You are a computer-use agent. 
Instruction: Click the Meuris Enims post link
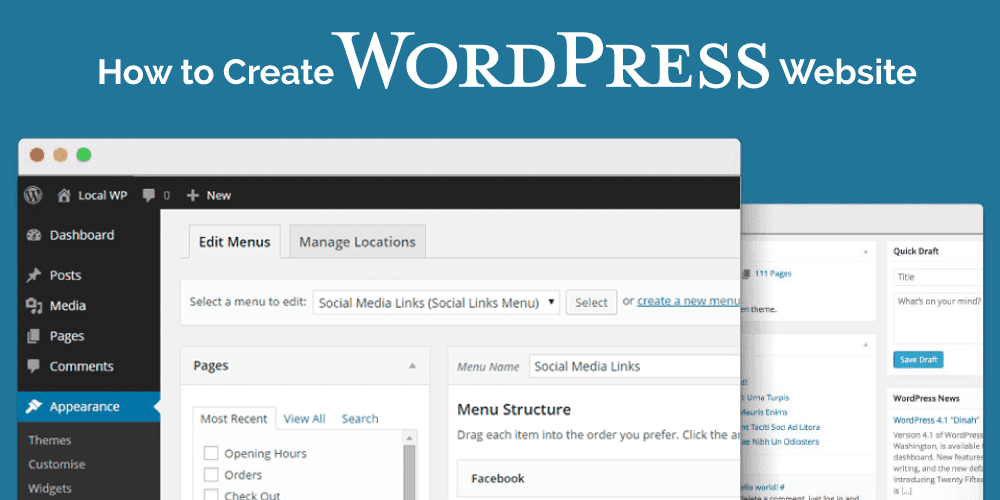[x=764, y=412]
